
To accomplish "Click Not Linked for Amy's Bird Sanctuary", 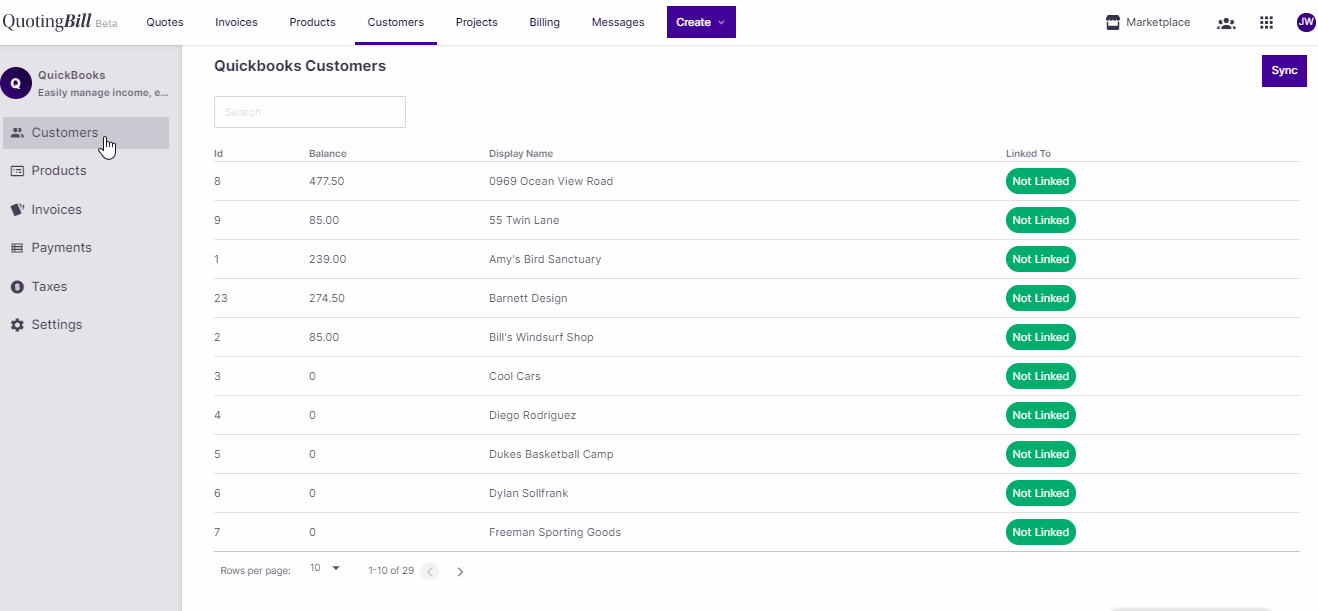I will pos(1041,259).
